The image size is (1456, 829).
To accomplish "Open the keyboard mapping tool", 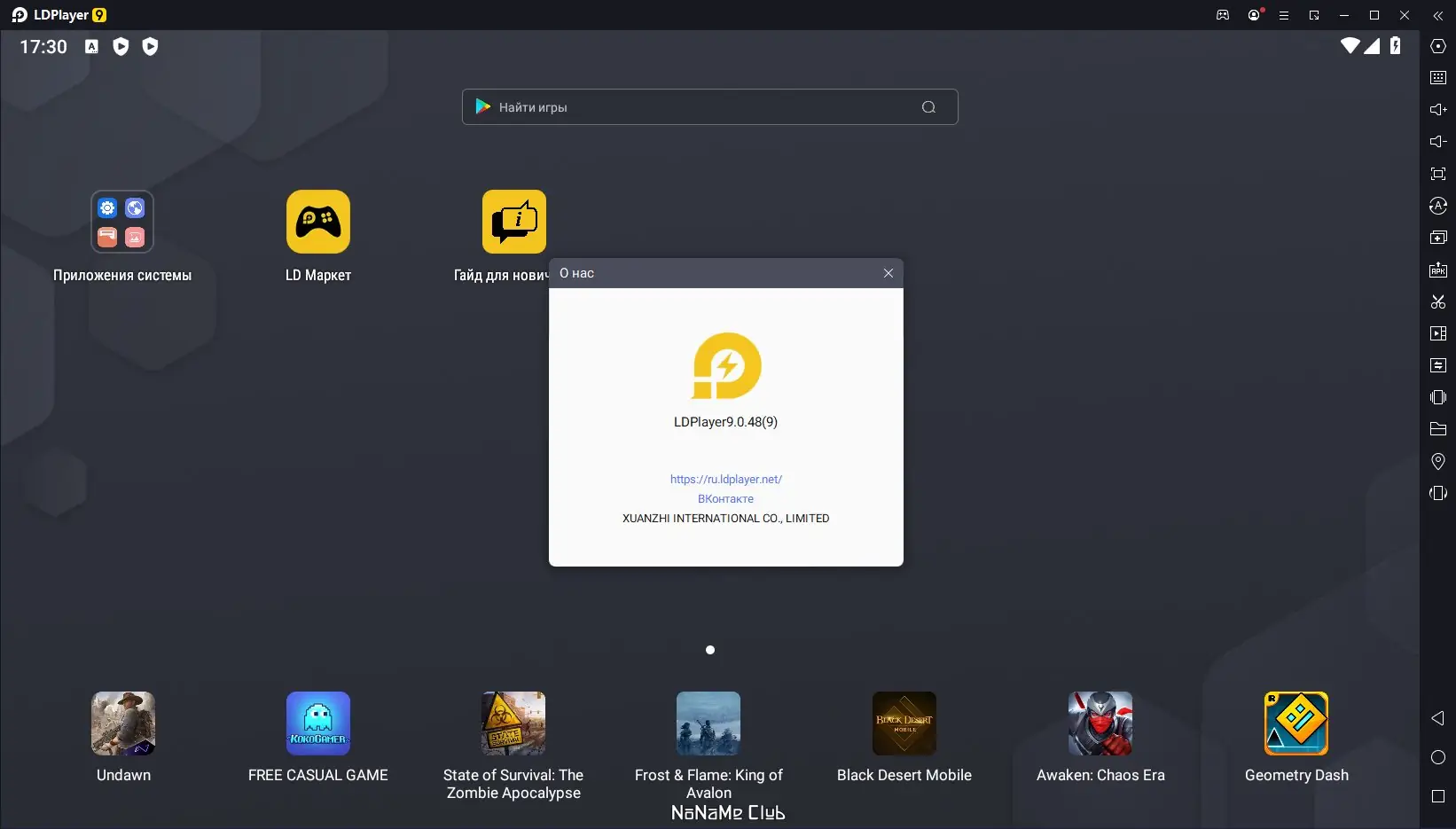I will (x=1438, y=78).
